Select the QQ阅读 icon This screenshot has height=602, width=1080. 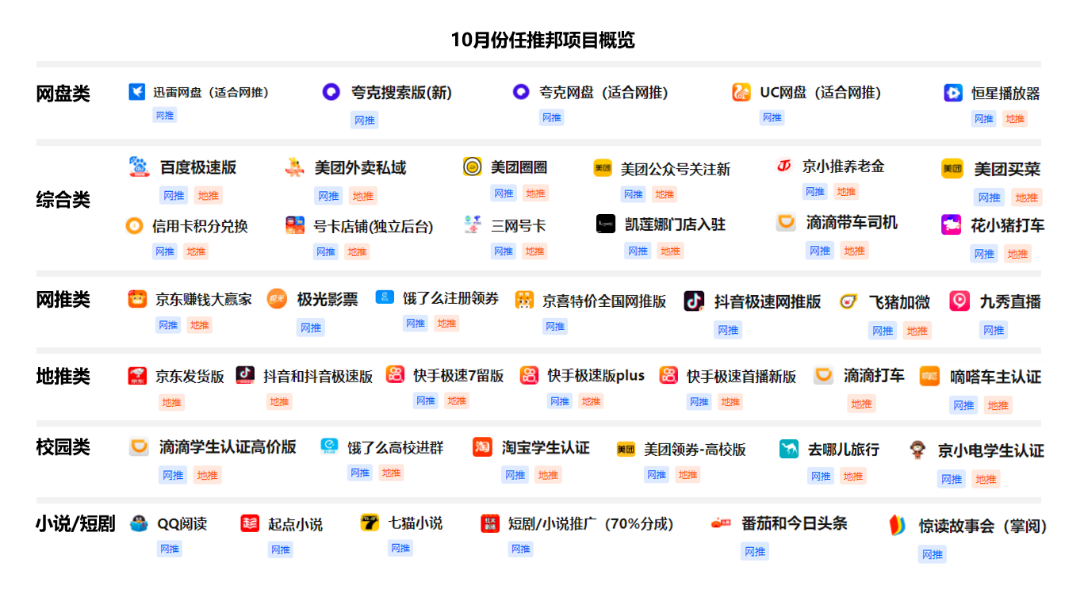(x=139, y=523)
